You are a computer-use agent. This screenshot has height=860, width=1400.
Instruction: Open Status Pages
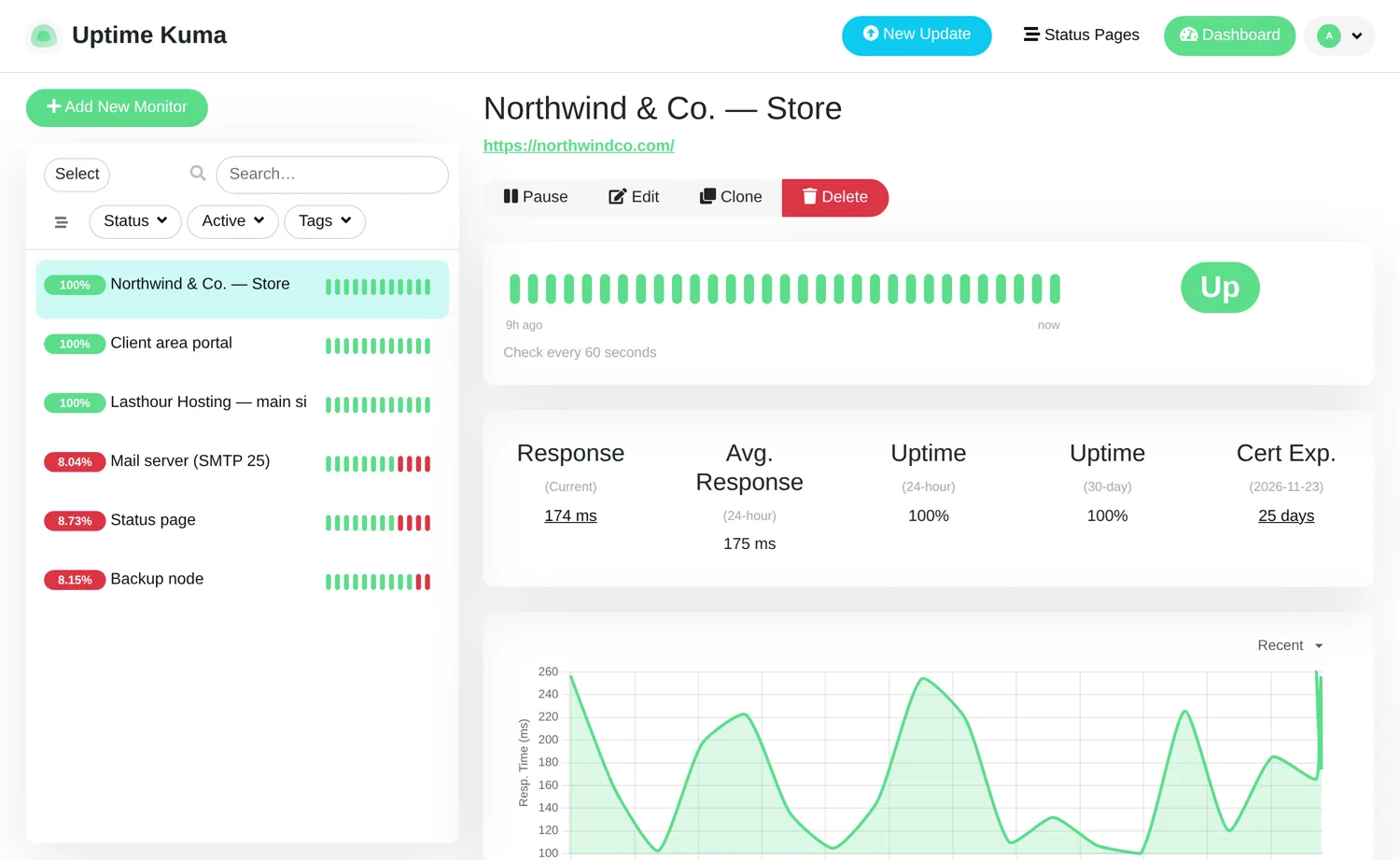pyautogui.click(x=1081, y=35)
